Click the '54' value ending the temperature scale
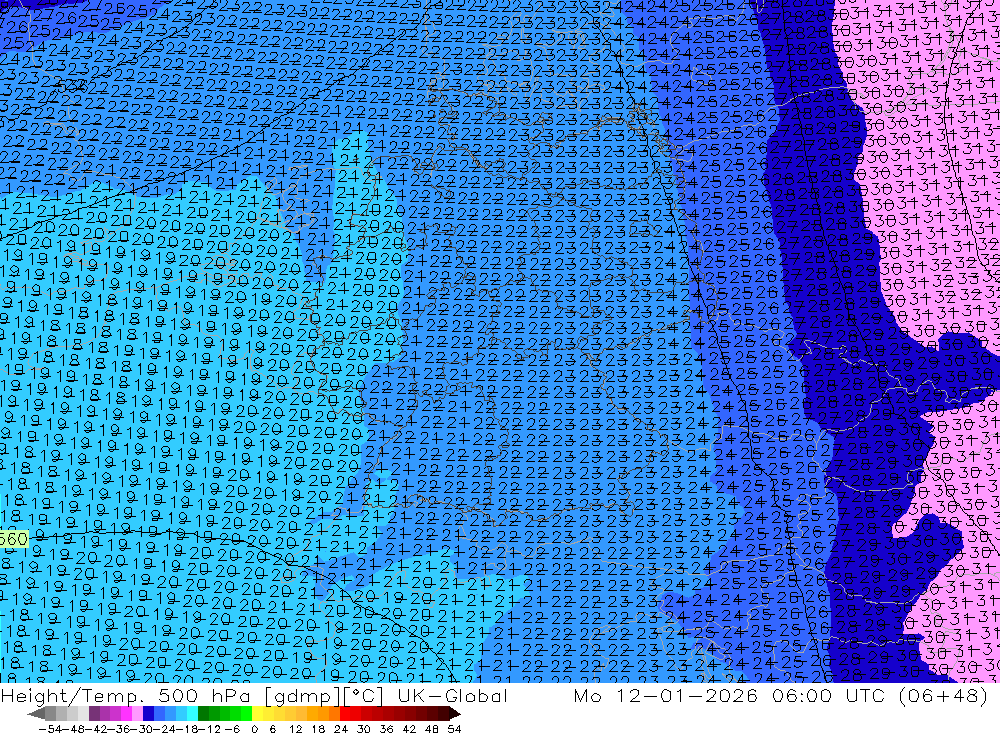The height and width of the screenshot is (733, 1000). (454, 729)
